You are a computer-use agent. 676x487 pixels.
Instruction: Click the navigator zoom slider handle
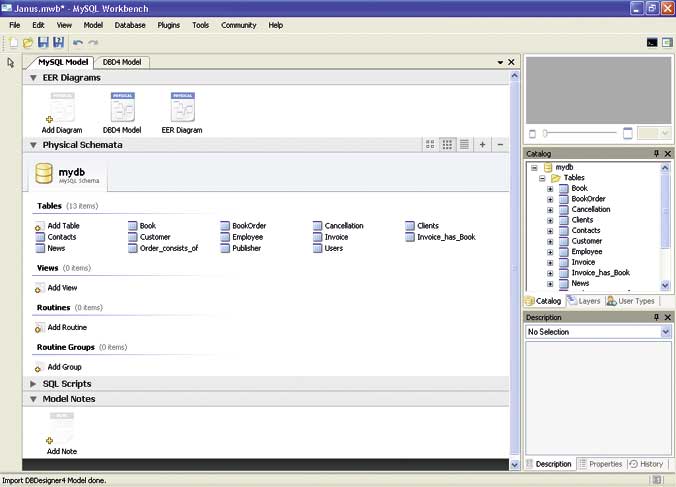click(545, 133)
